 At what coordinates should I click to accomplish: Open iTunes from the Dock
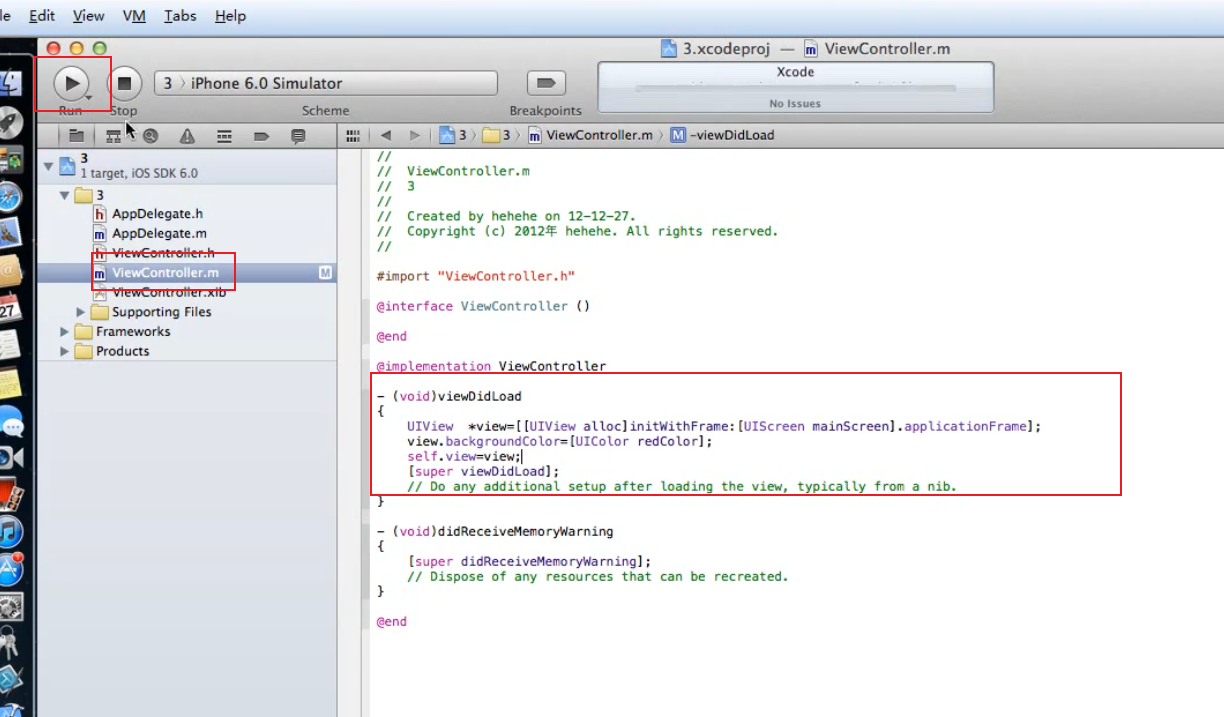coord(10,531)
